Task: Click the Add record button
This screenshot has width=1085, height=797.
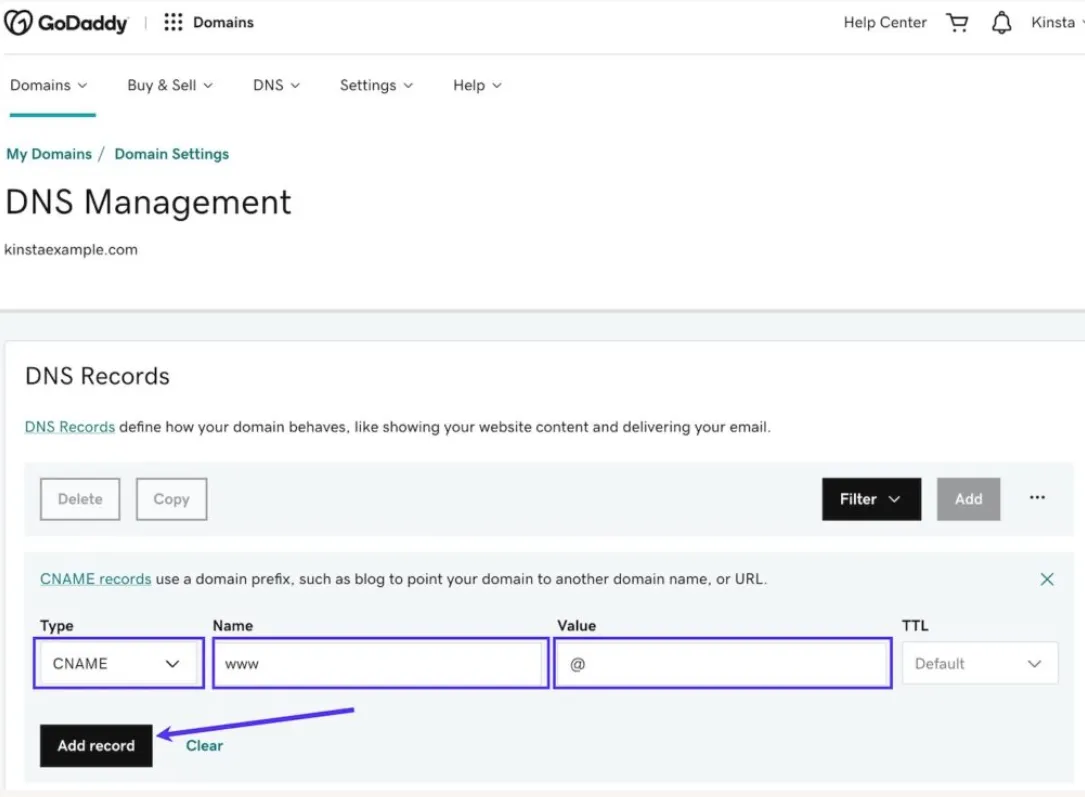Action: point(96,745)
